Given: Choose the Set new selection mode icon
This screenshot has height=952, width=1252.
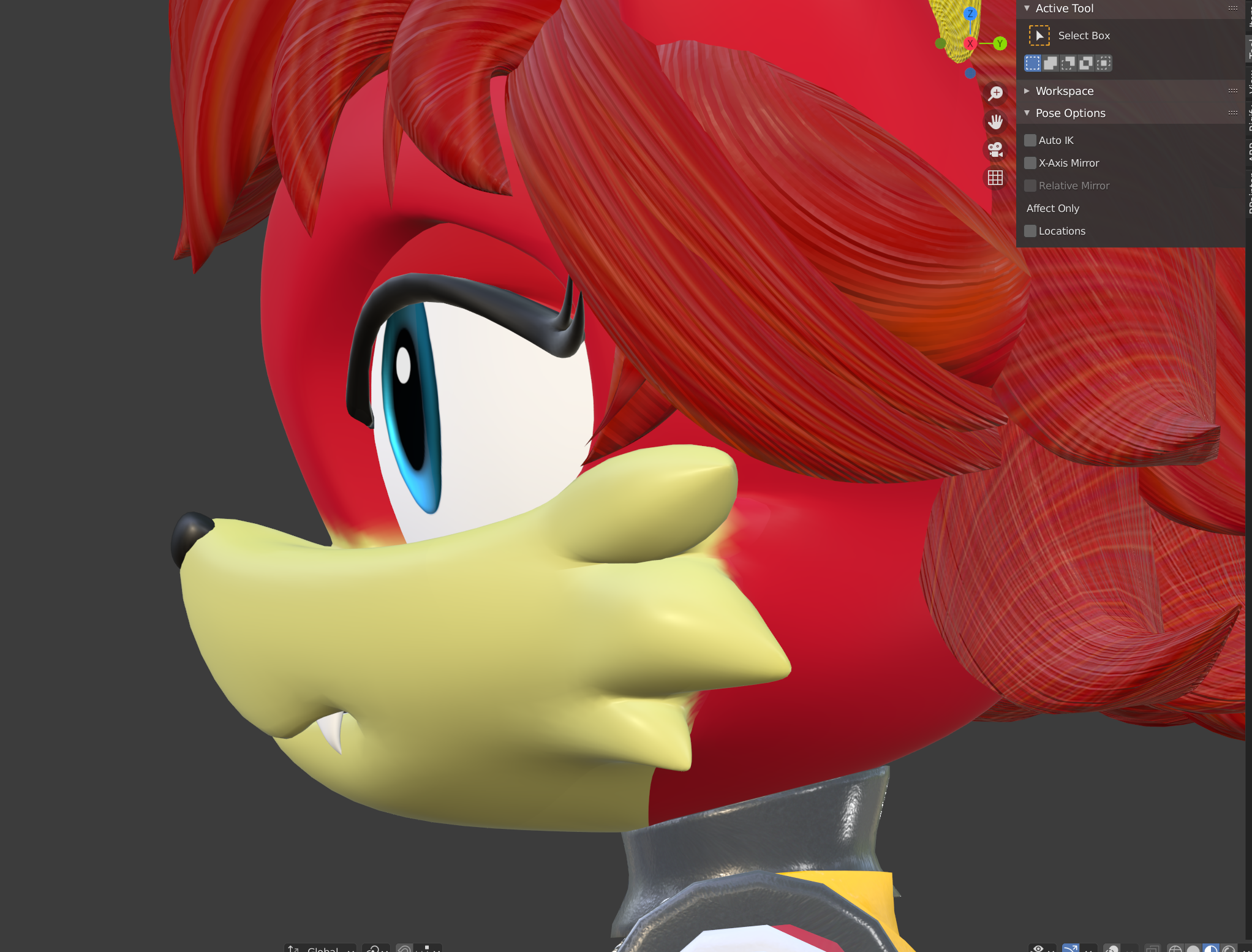Looking at the screenshot, I should [1033, 63].
